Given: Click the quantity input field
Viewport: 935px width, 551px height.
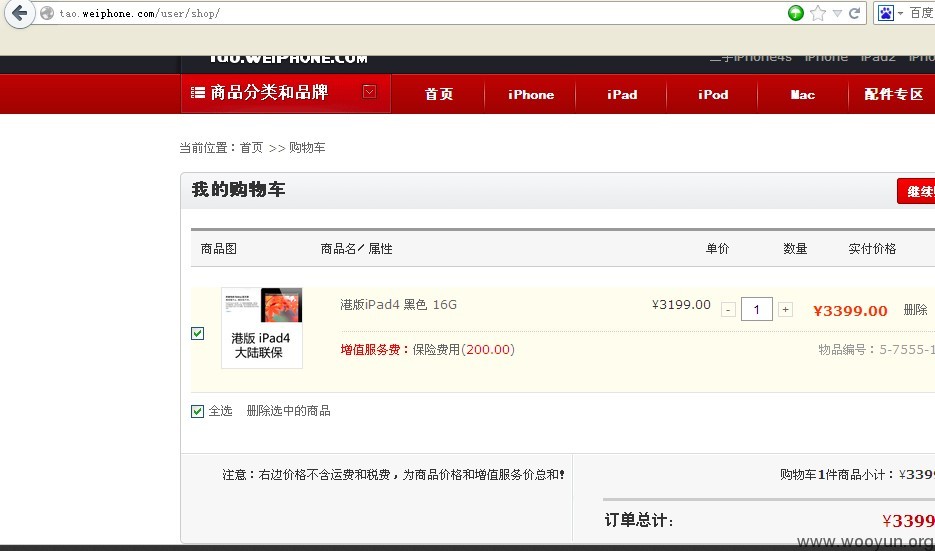Looking at the screenshot, I should click(757, 309).
